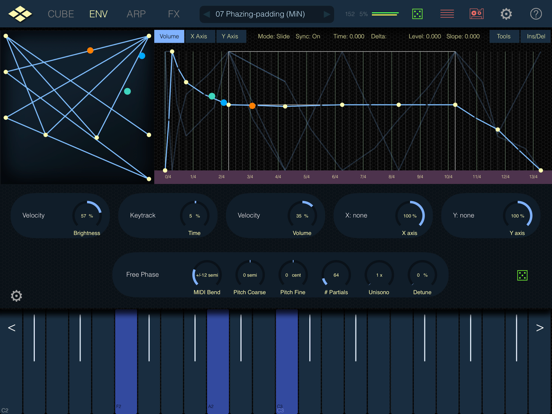Click the teal marker on envelope curve
552x414 pixels.
click(x=212, y=96)
